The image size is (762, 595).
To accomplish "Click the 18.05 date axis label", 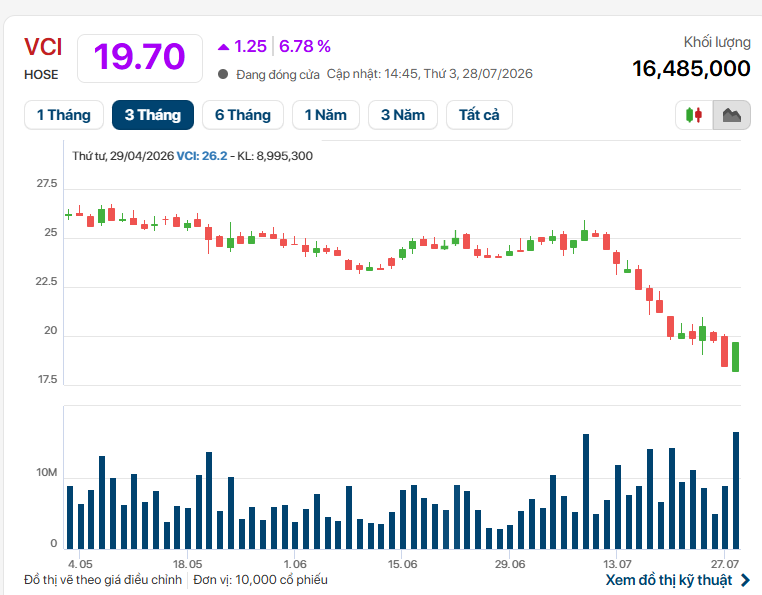I will (x=188, y=564).
